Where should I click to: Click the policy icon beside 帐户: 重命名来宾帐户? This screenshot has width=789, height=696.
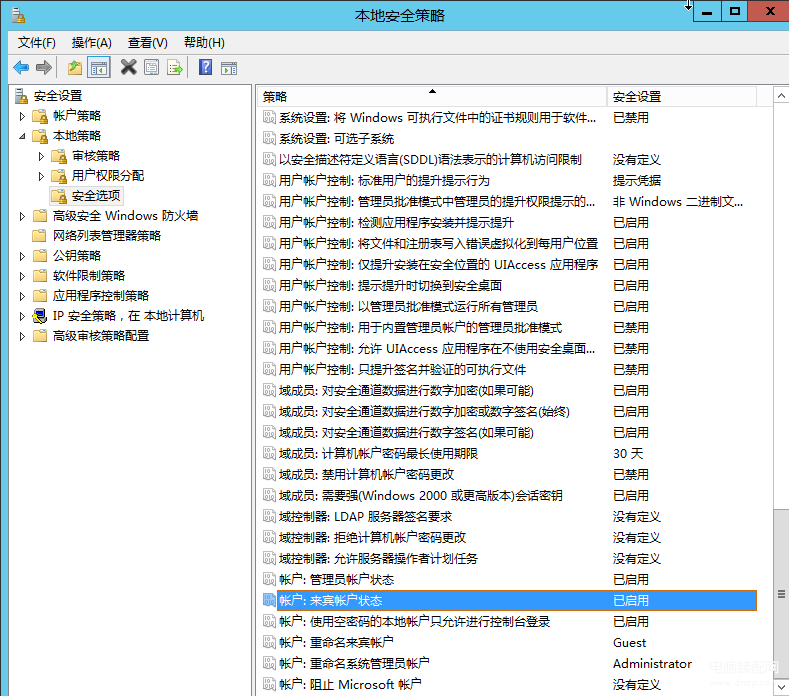270,642
